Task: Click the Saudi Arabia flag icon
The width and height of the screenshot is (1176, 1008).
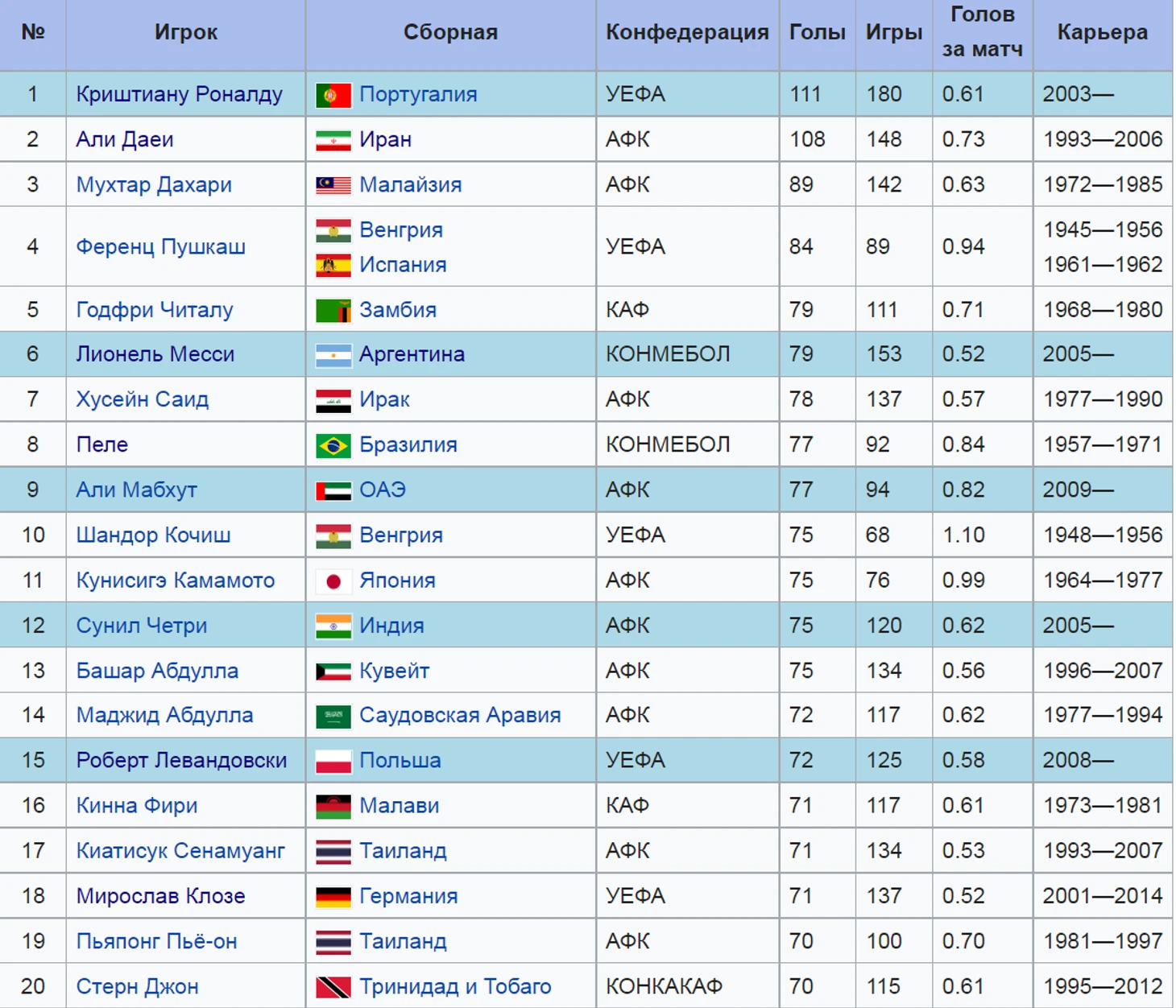Action: click(x=333, y=716)
